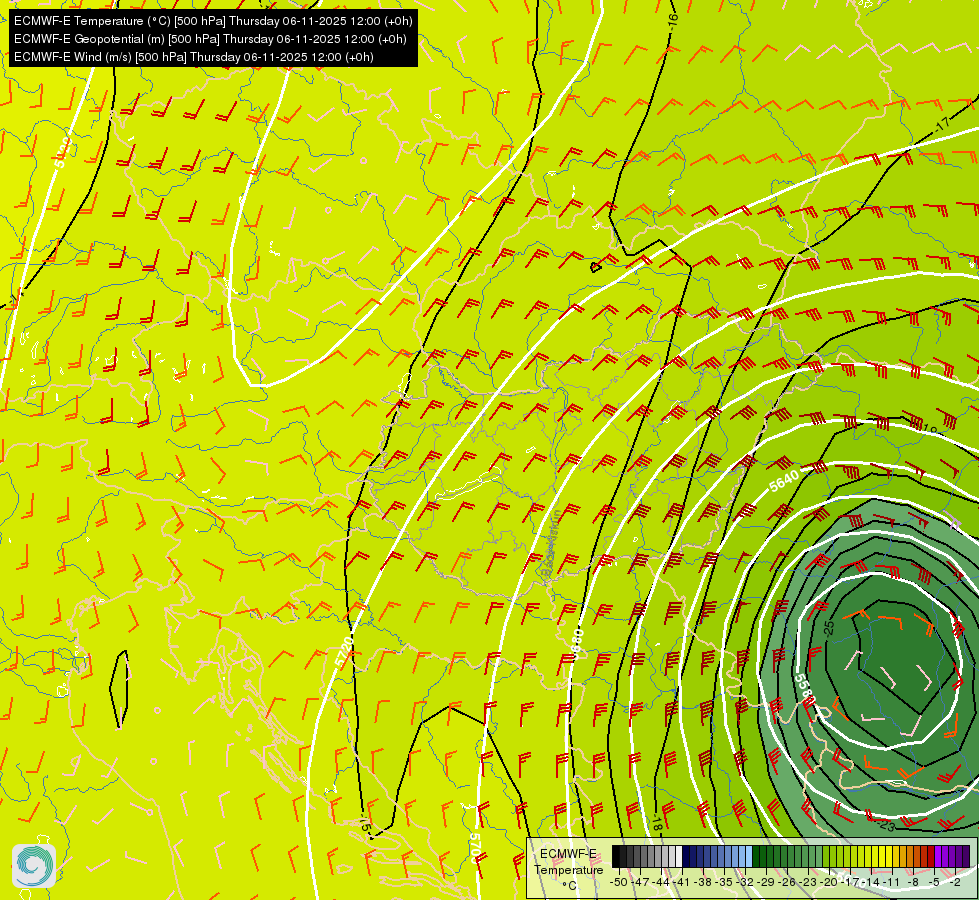Click the ECMWF-E Geopotential 500 hPa title line
This screenshot has height=900, width=979.
[210, 39]
